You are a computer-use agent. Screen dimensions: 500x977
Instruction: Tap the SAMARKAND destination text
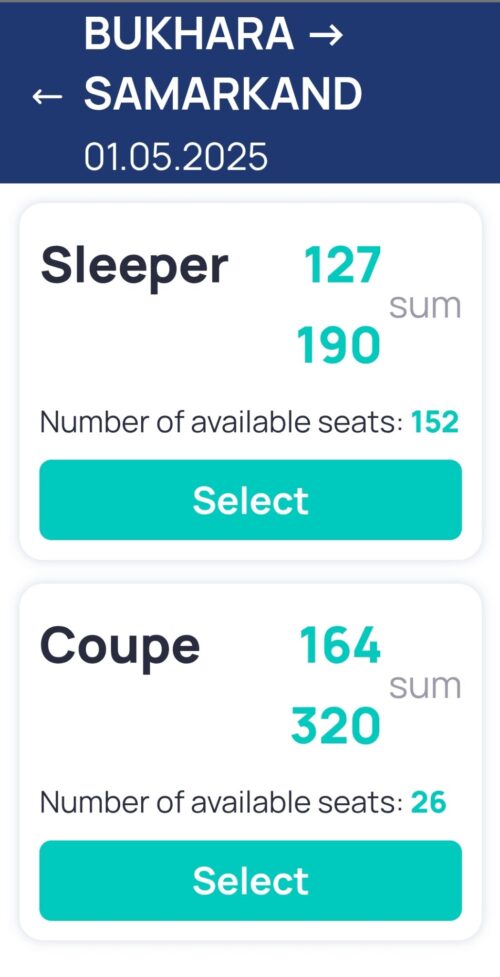pos(223,95)
